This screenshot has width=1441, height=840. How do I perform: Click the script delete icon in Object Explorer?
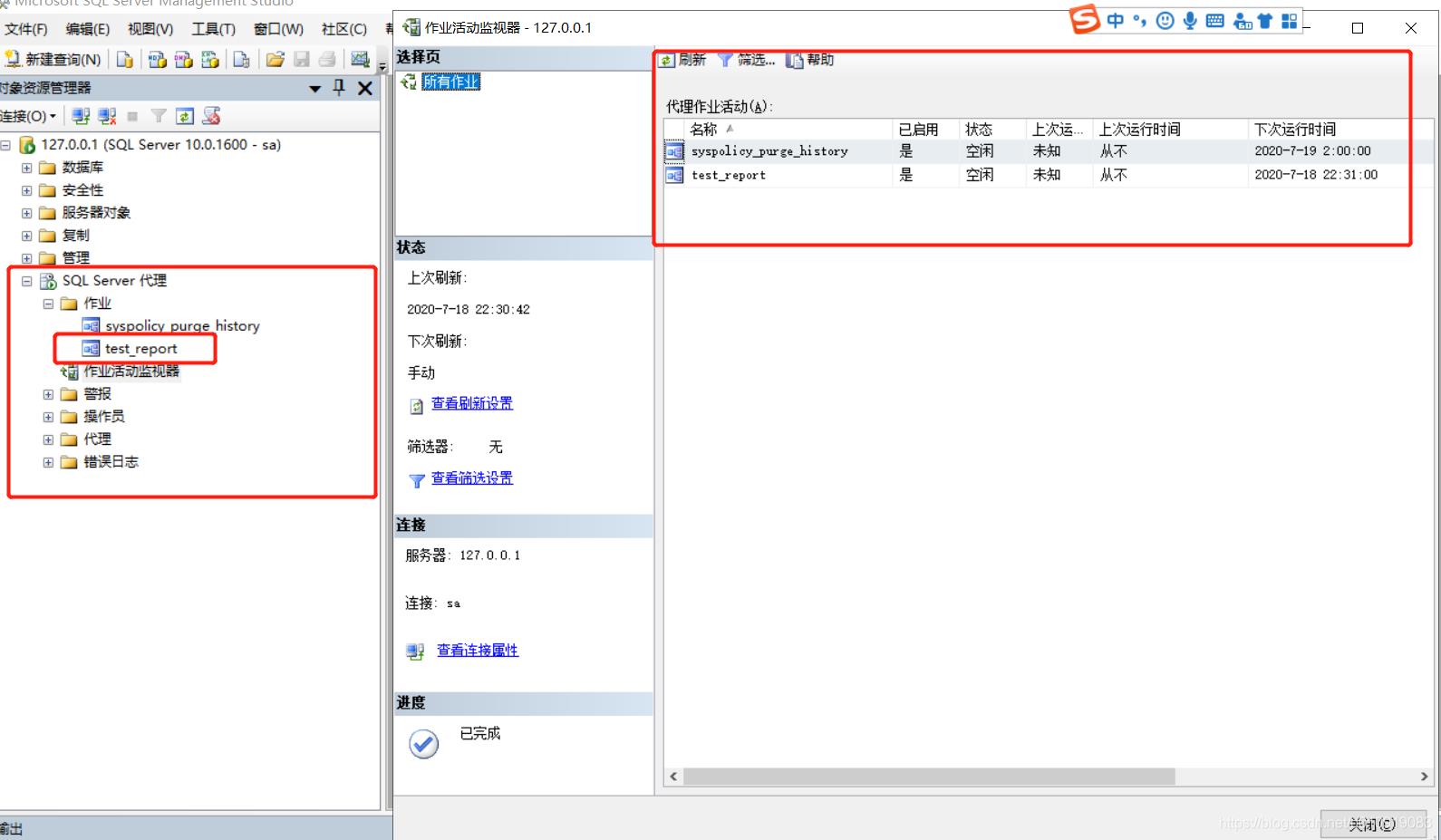211,116
